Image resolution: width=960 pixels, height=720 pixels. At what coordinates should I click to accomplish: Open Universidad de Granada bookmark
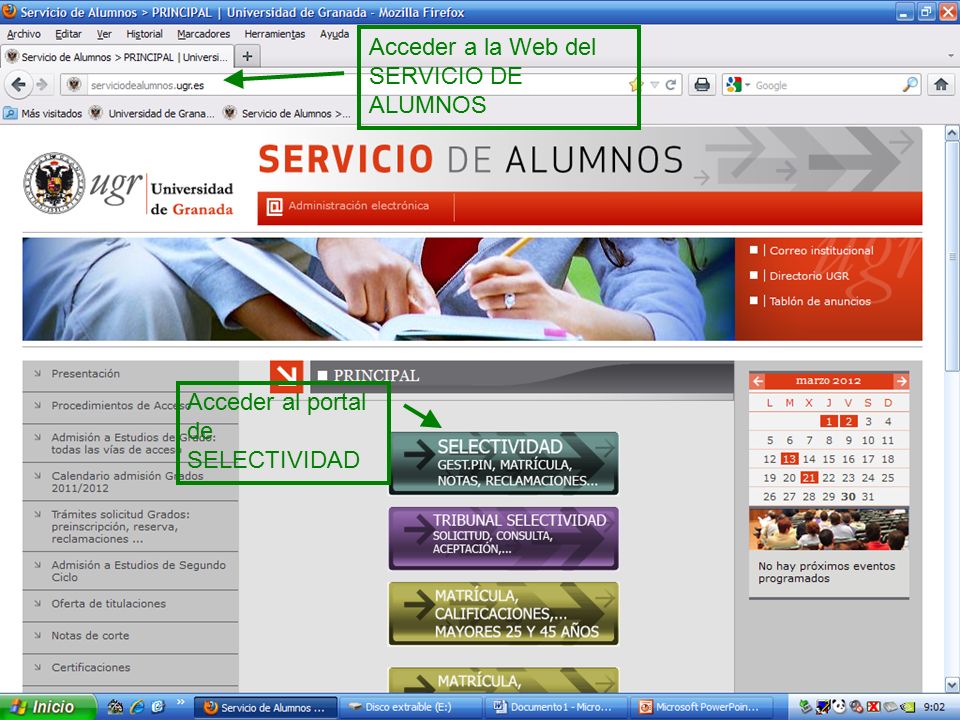152,113
